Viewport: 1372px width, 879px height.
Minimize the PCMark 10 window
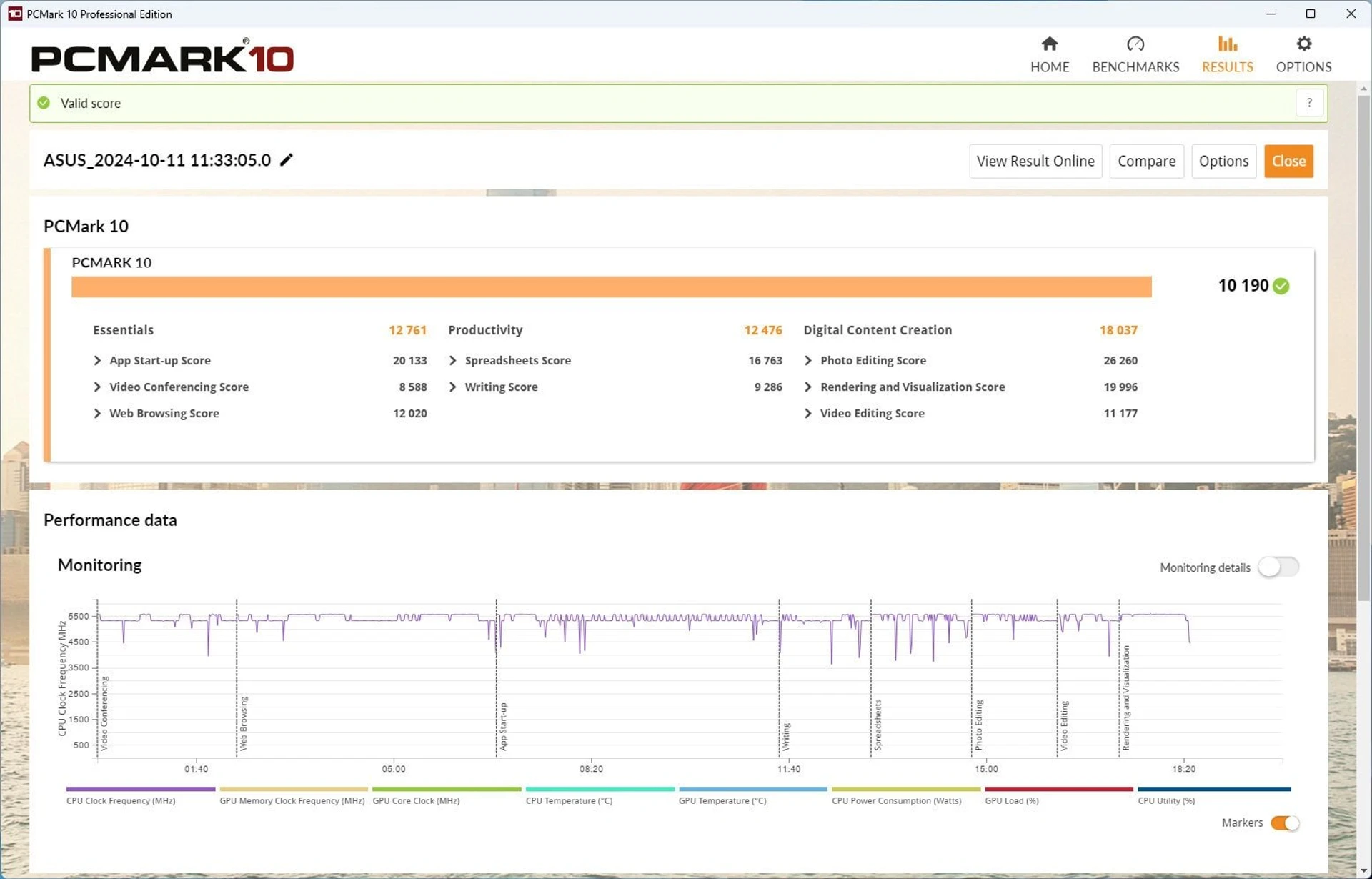point(1270,14)
